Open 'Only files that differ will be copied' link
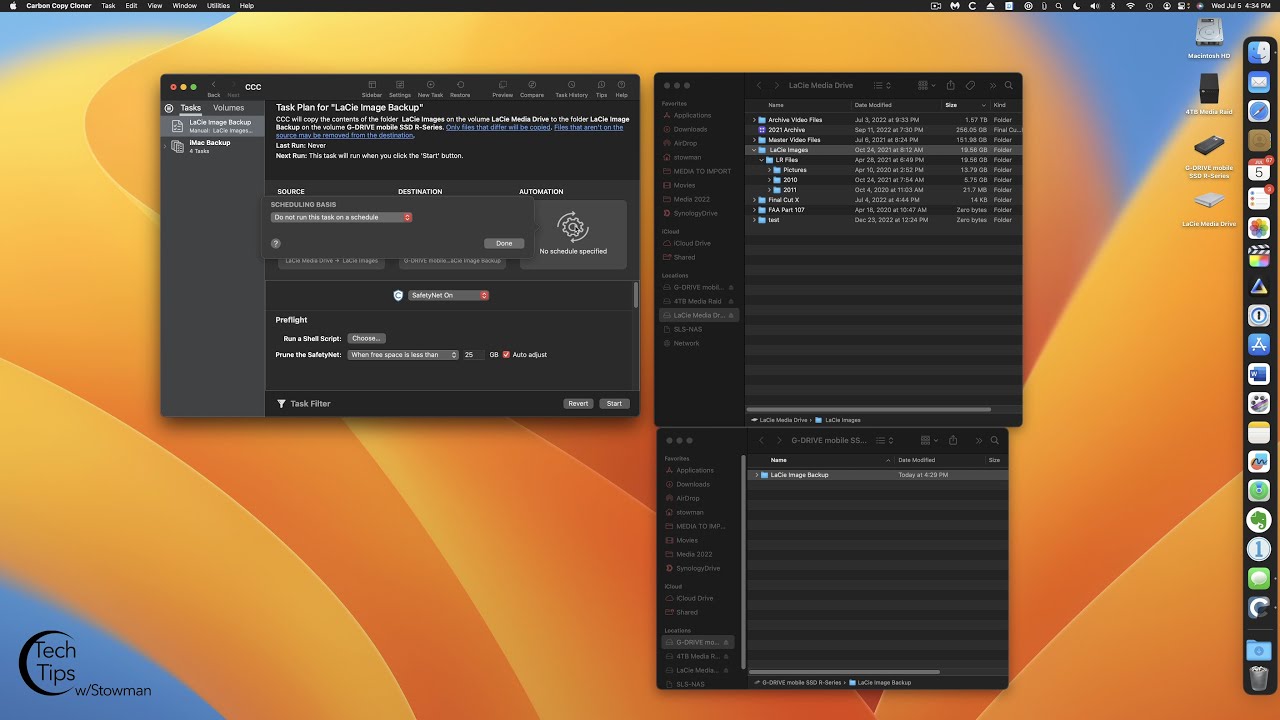 [498, 127]
